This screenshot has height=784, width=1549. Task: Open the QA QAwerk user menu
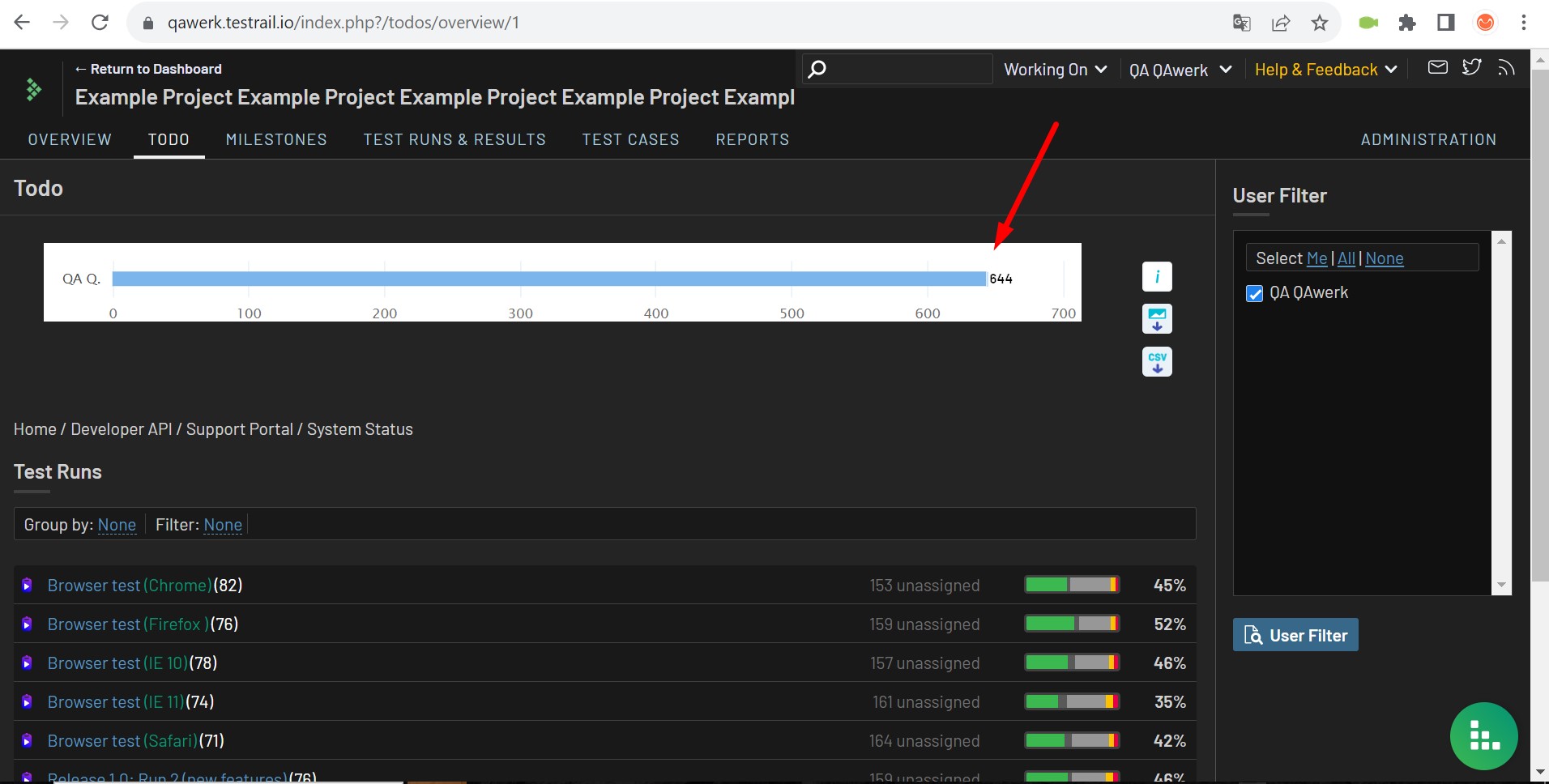[1180, 70]
